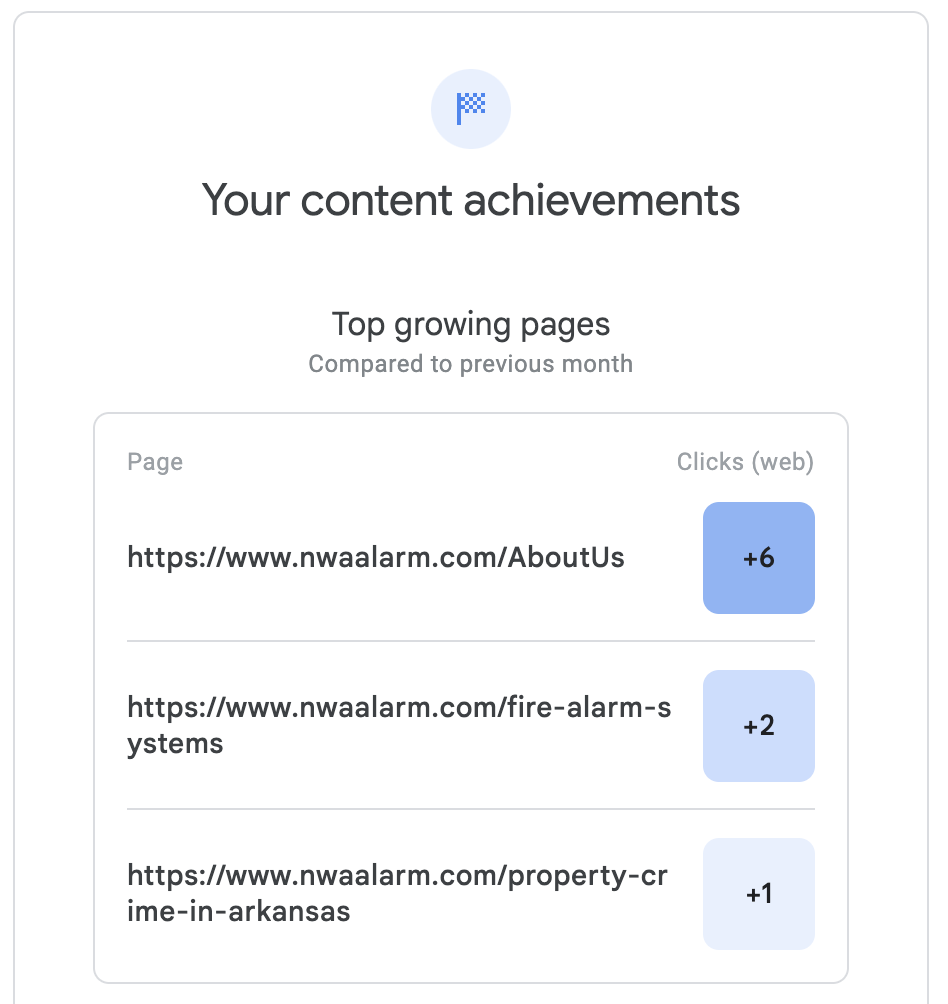Click the blue checkered flag icon
The image size is (948, 1004).
tap(471, 107)
